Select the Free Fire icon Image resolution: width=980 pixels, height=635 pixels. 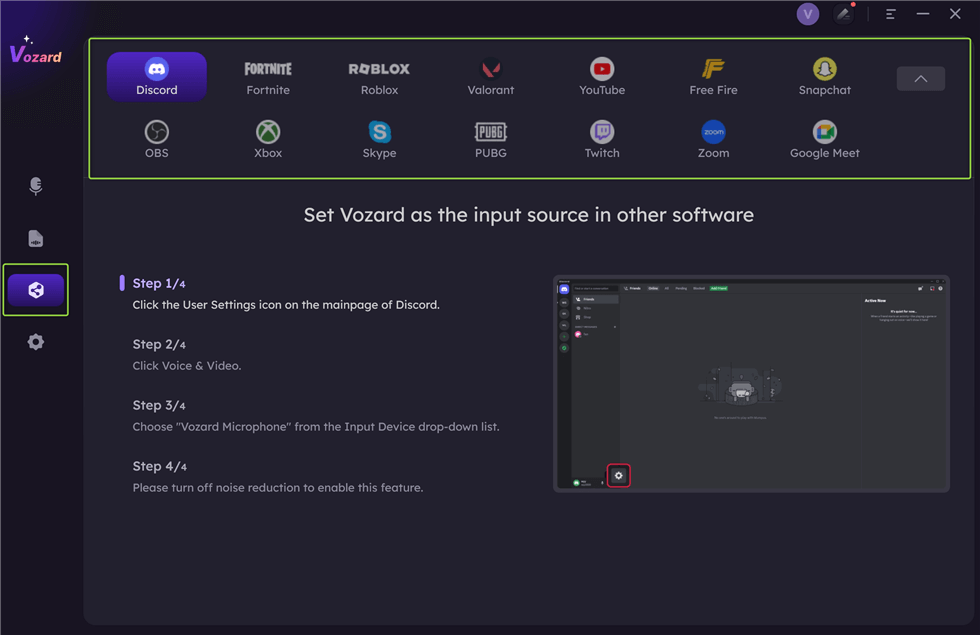(713, 77)
